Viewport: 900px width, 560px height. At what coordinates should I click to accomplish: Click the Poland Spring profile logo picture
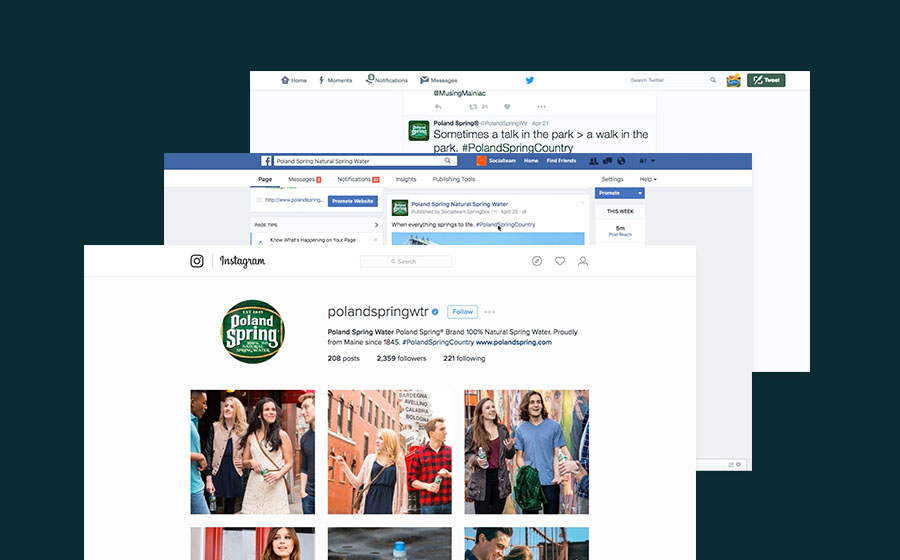[253, 332]
